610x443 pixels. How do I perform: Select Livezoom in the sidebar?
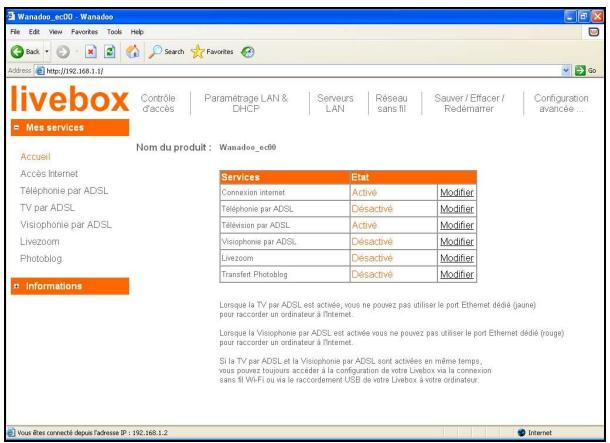tap(40, 242)
